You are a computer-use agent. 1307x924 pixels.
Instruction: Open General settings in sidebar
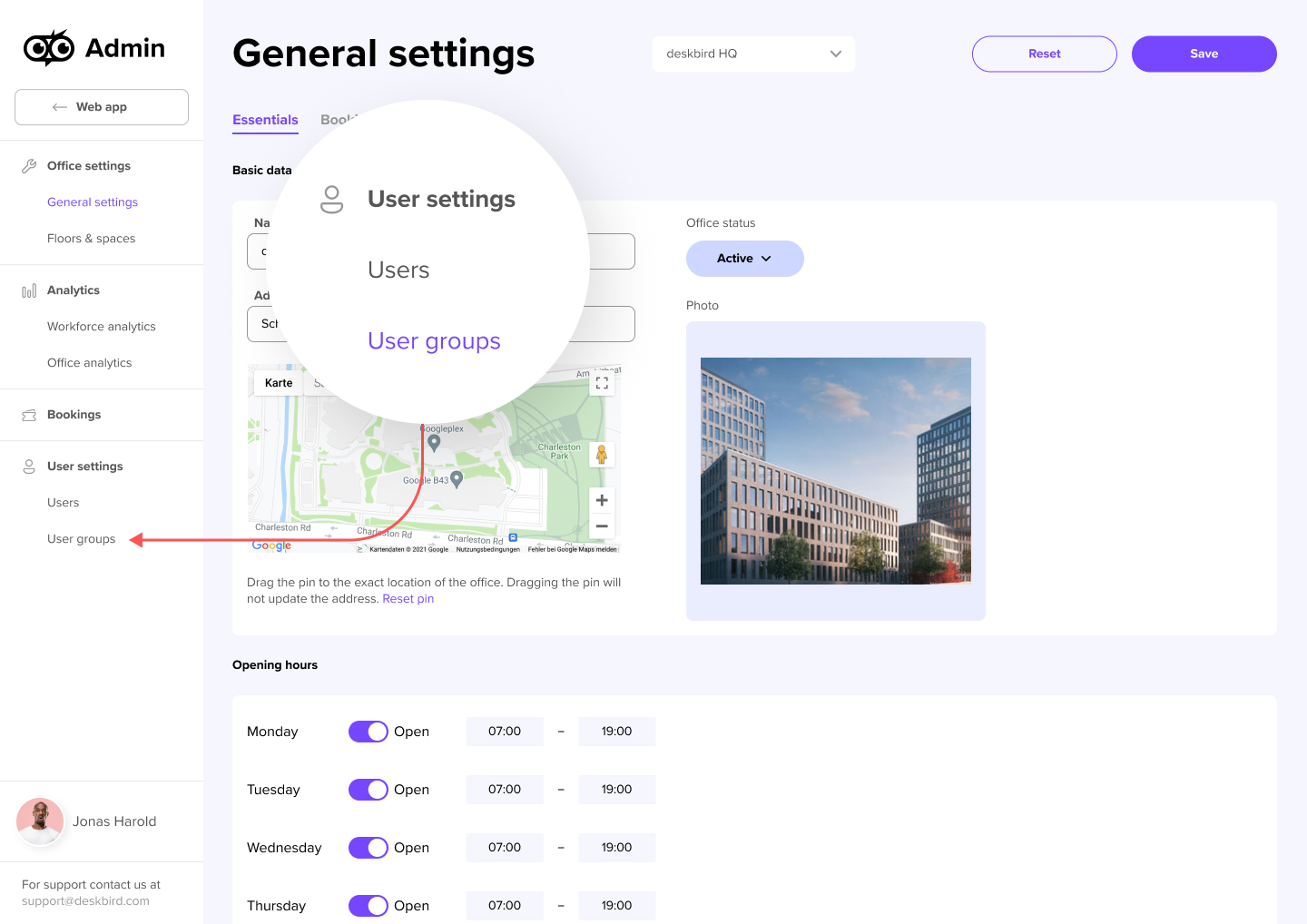93,202
